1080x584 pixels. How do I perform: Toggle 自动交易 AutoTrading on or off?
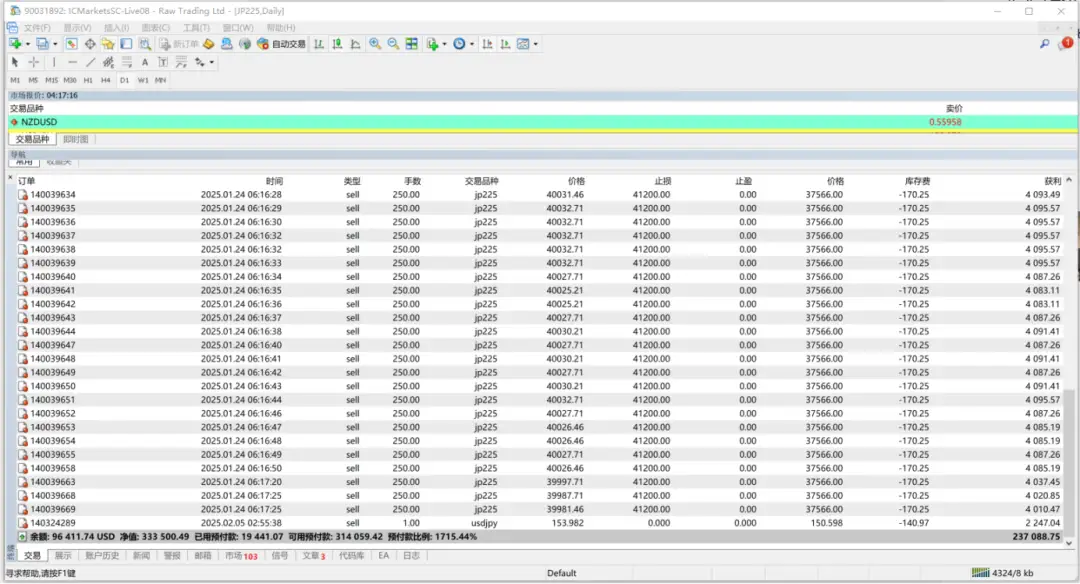(281, 44)
